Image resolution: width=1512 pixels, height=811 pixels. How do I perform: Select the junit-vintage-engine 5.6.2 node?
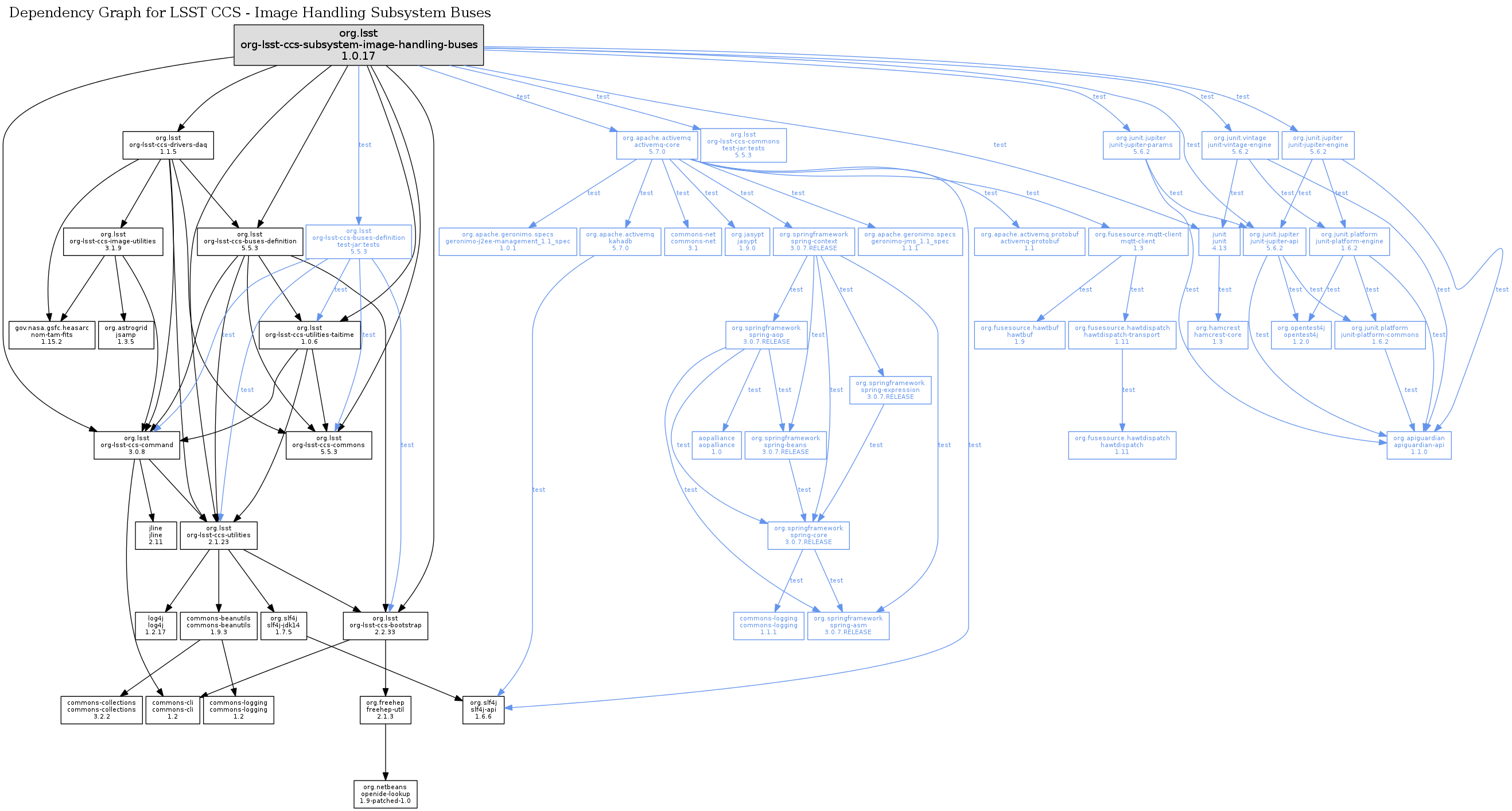1239,145
